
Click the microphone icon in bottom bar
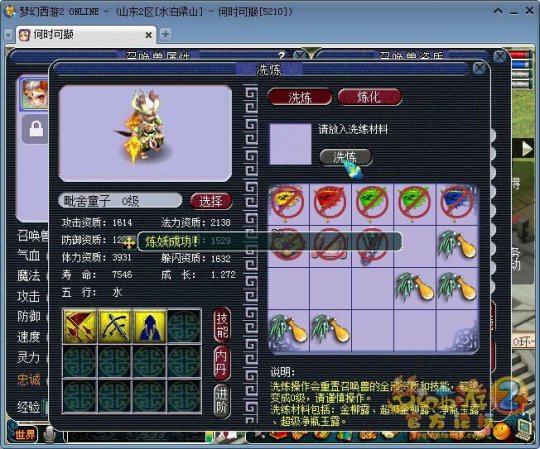coord(50,434)
